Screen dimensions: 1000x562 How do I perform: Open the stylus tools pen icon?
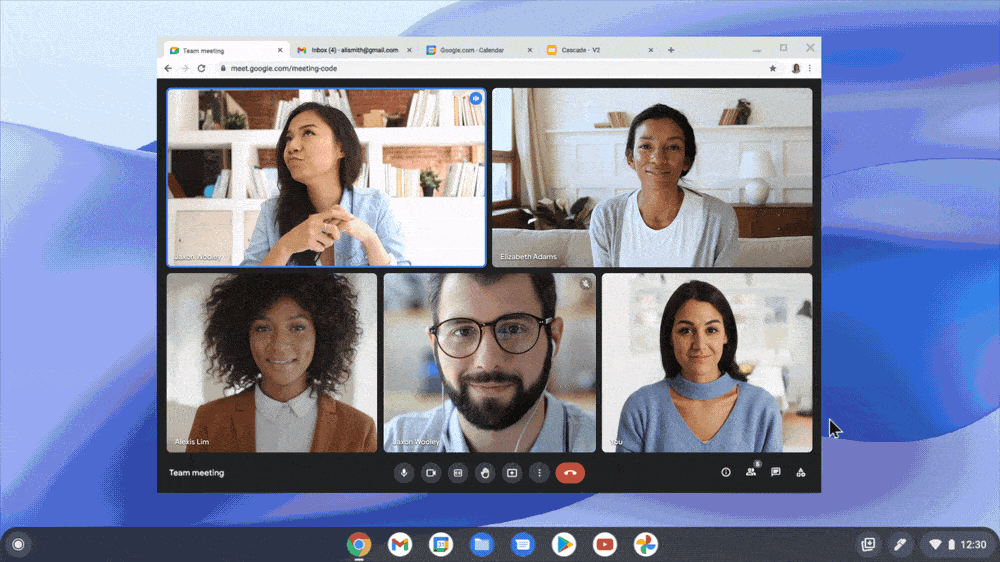900,544
